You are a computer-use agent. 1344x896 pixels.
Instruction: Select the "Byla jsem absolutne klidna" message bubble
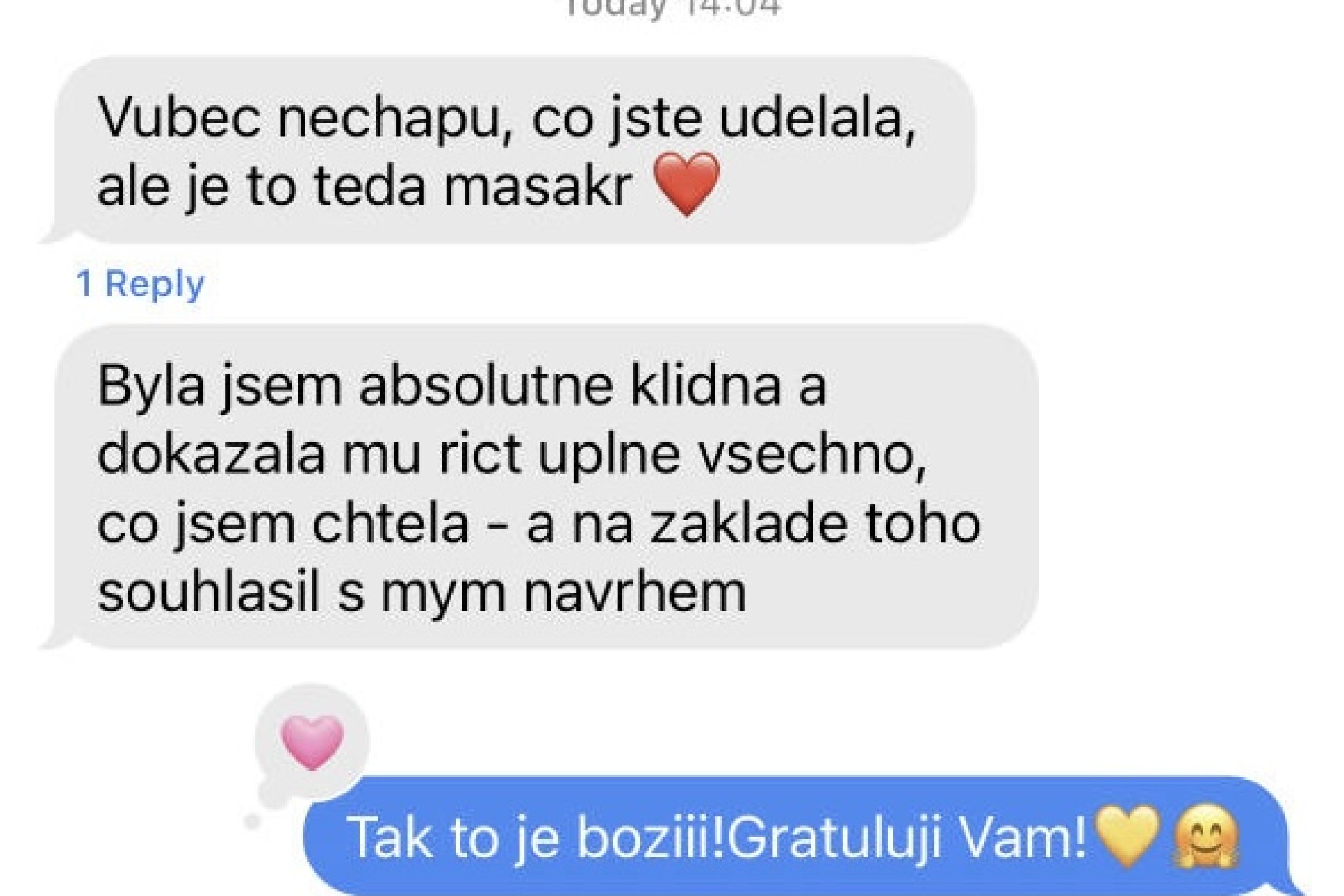tap(544, 487)
